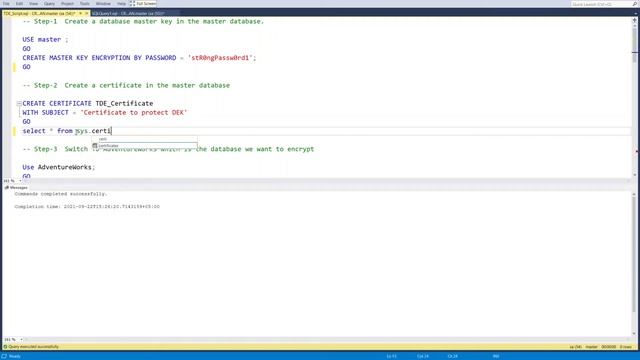Click the Step-1 comment line
The width and height of the screenshot is (640, 360).
(143, 22)
